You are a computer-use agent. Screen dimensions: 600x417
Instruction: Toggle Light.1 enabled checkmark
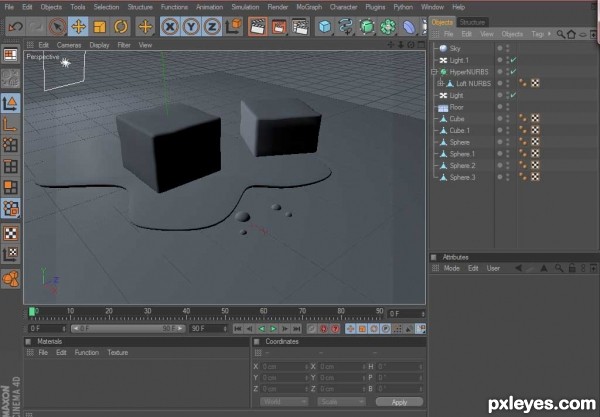(514, 60)
